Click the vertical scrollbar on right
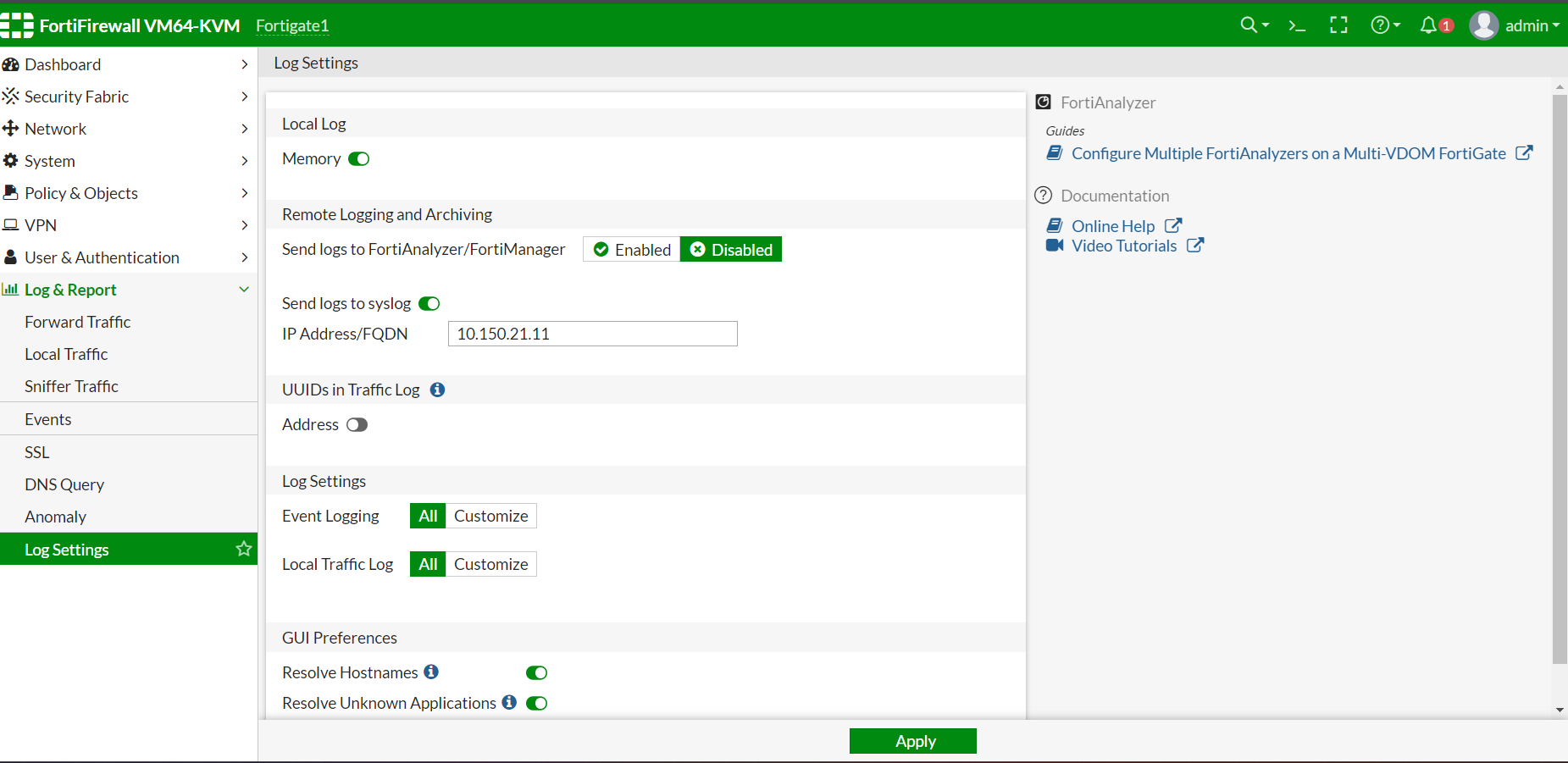The width and height of the screenshot is (1568, 763). (x=1559, y=379)
